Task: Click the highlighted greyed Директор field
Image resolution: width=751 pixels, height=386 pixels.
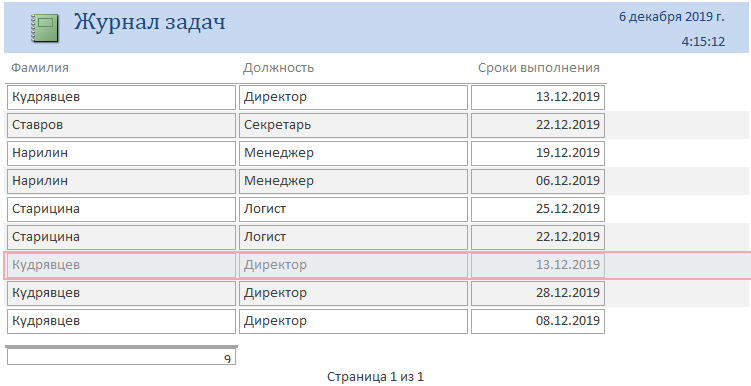Action: click(x=353, y=265)
